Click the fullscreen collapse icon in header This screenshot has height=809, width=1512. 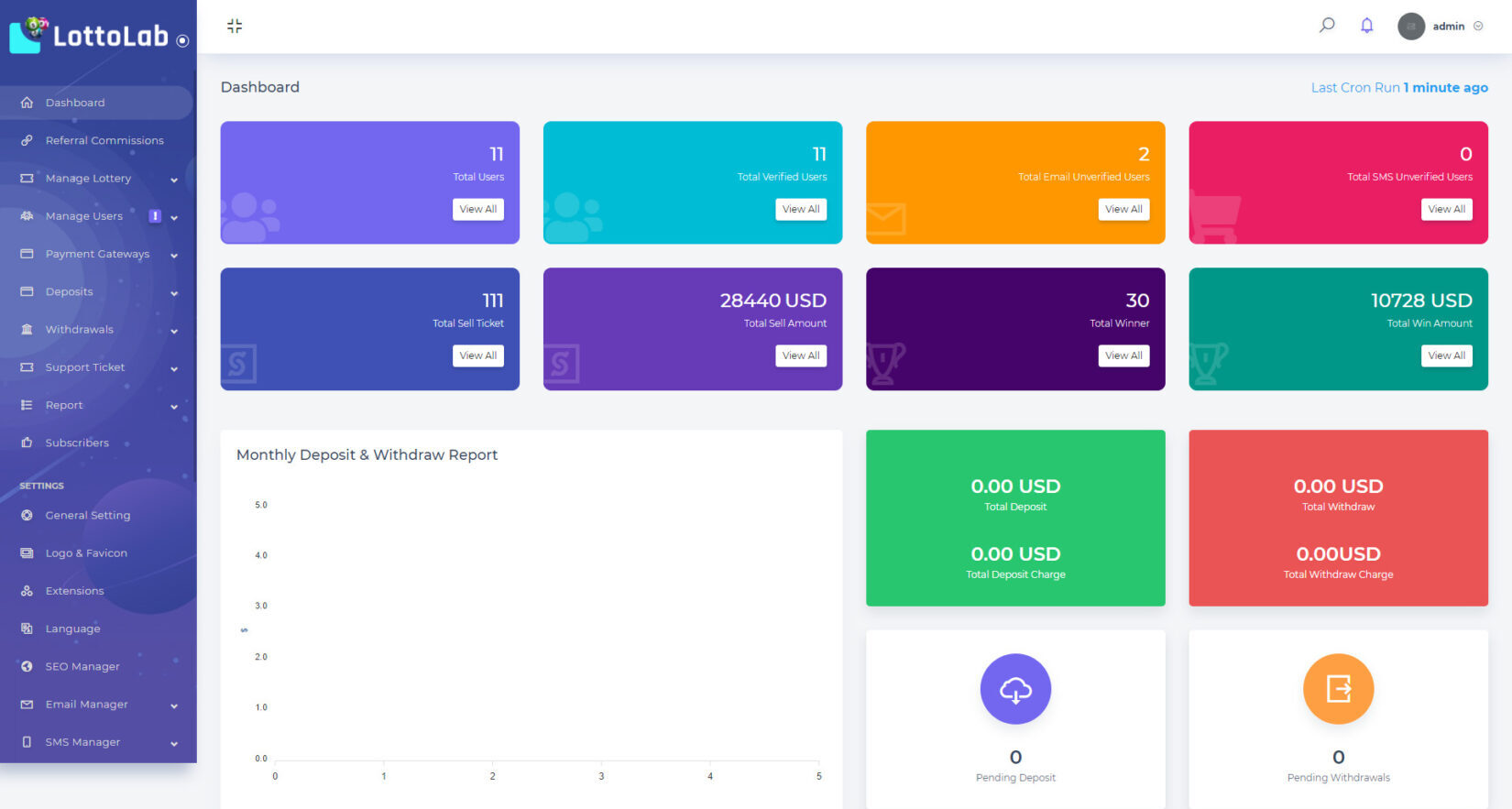pyautogui.click(x=235, y=26)
